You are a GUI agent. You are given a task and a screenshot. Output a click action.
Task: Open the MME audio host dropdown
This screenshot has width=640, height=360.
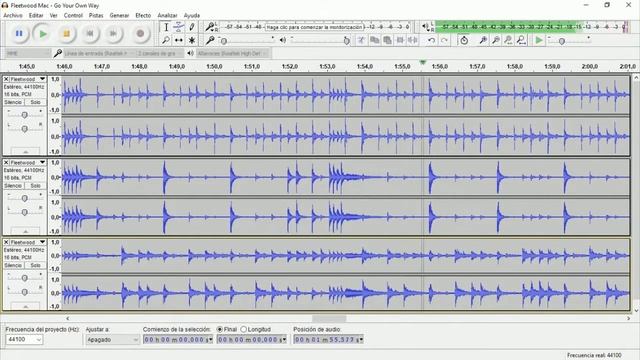(28, 53)
